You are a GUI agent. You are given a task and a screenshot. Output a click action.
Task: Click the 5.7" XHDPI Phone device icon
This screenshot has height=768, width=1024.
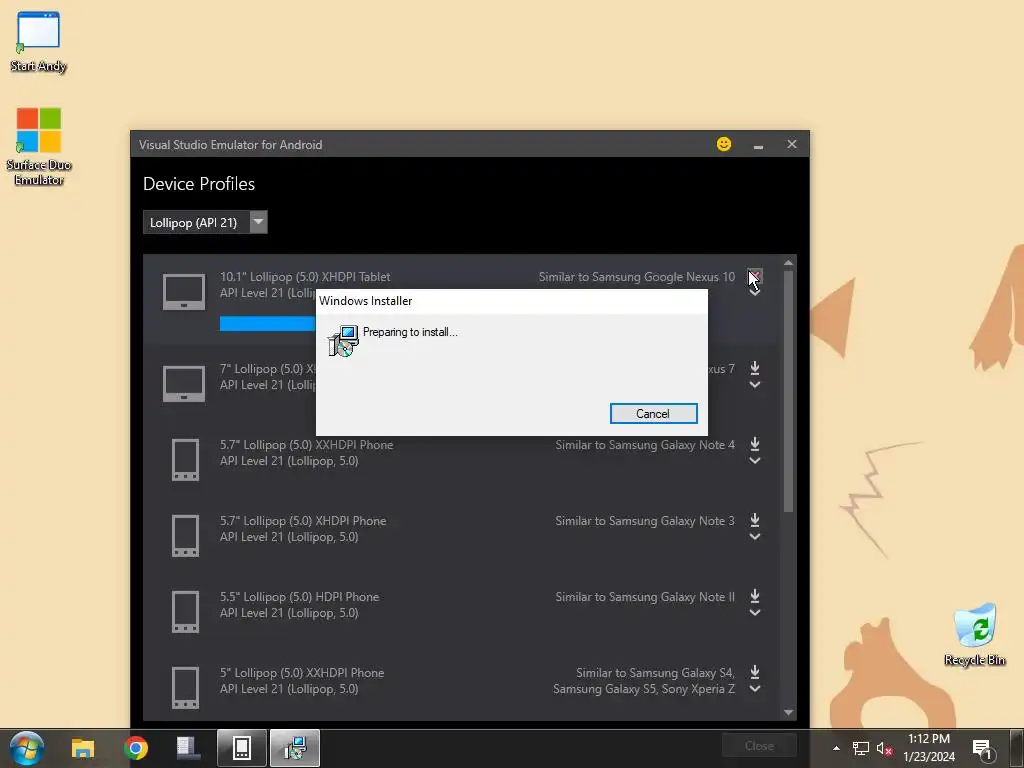185,536
